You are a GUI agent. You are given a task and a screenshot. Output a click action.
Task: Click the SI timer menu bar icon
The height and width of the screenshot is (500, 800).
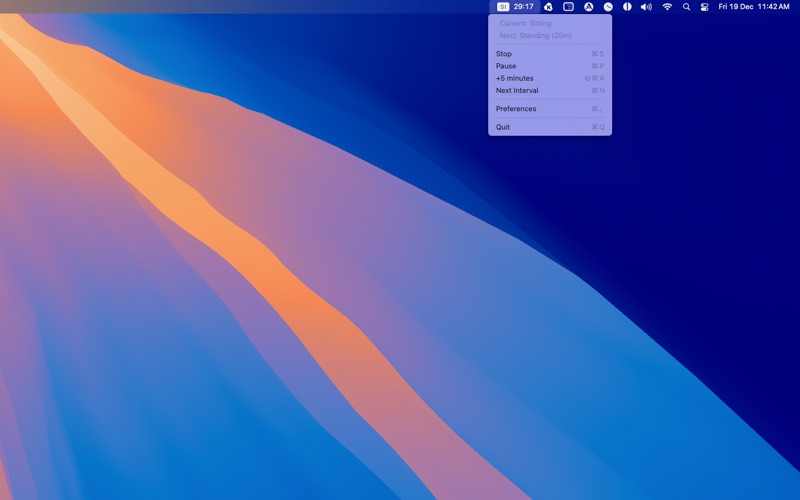pos(503,7)
